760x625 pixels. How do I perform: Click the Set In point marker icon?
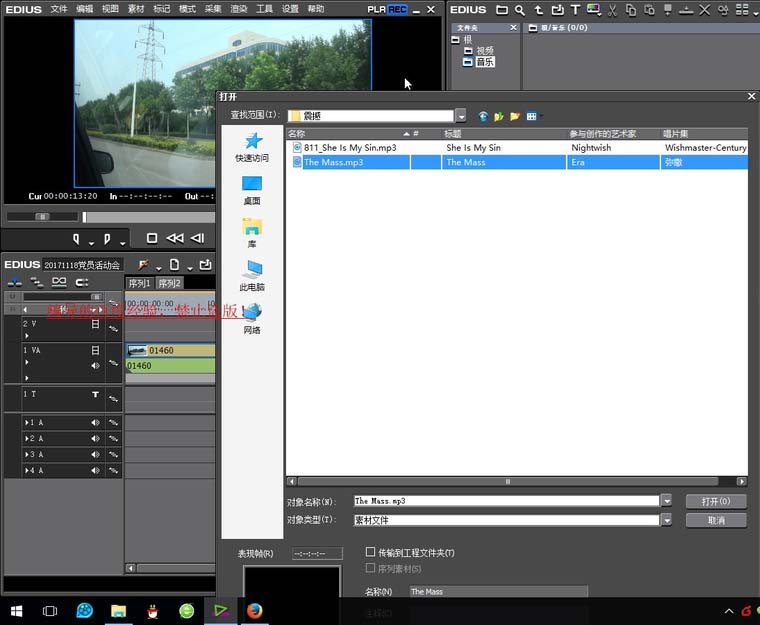pyautogui.click(x=77, y=238)
